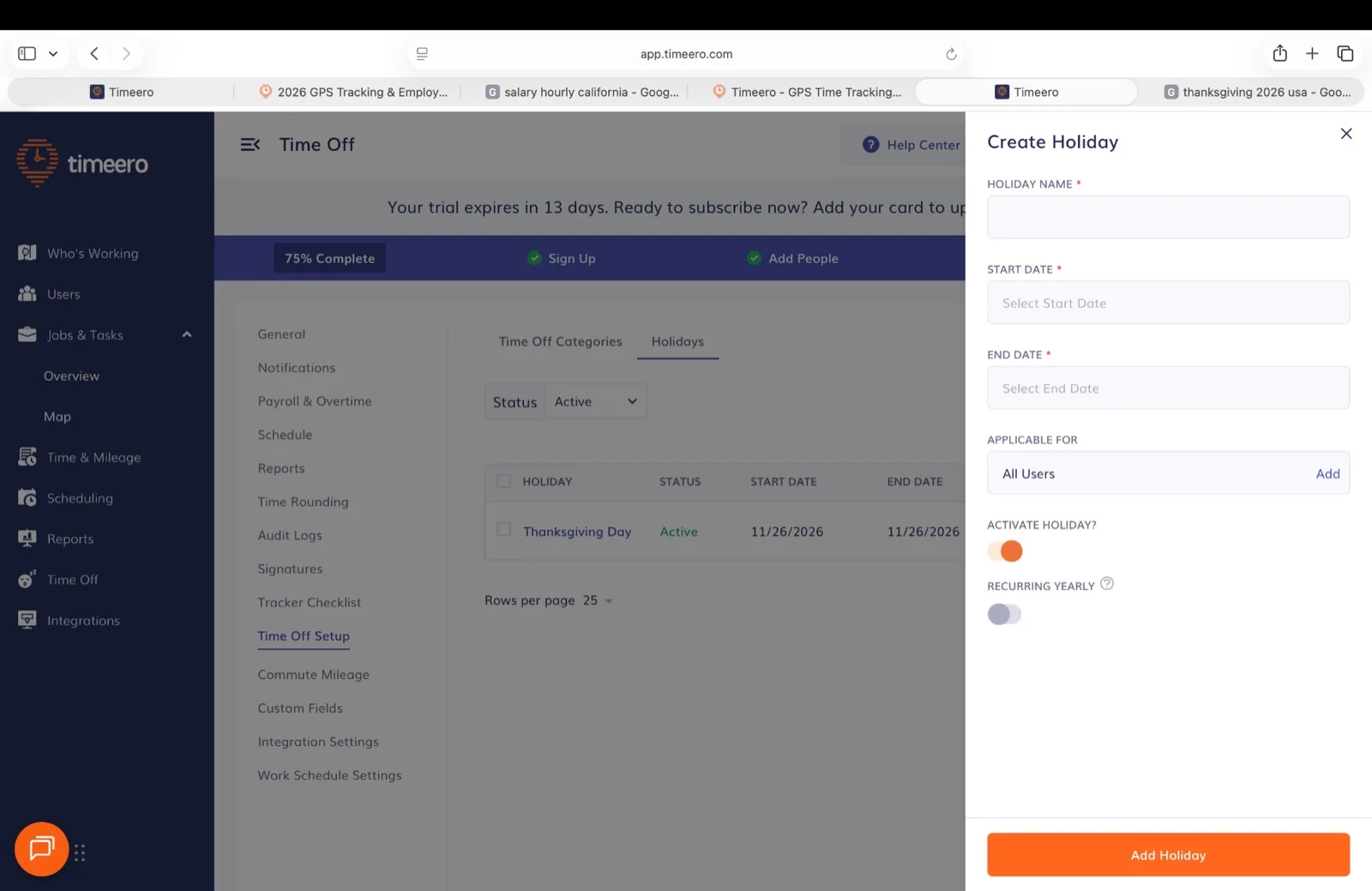The width and height of the screenshot is (1372, 891).
Task: Open Time & Mileage sidebar icon
Action: (27, 457)
